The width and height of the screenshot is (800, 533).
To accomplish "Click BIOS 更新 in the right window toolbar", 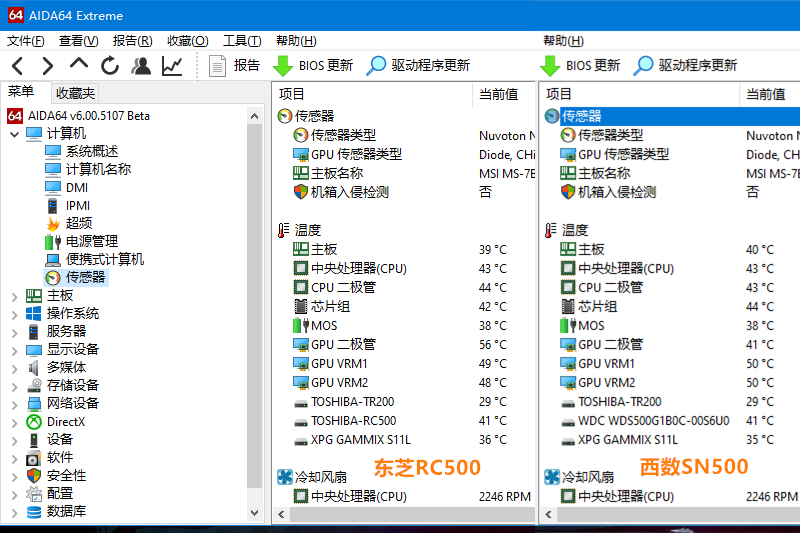I will tap(580, 66).
